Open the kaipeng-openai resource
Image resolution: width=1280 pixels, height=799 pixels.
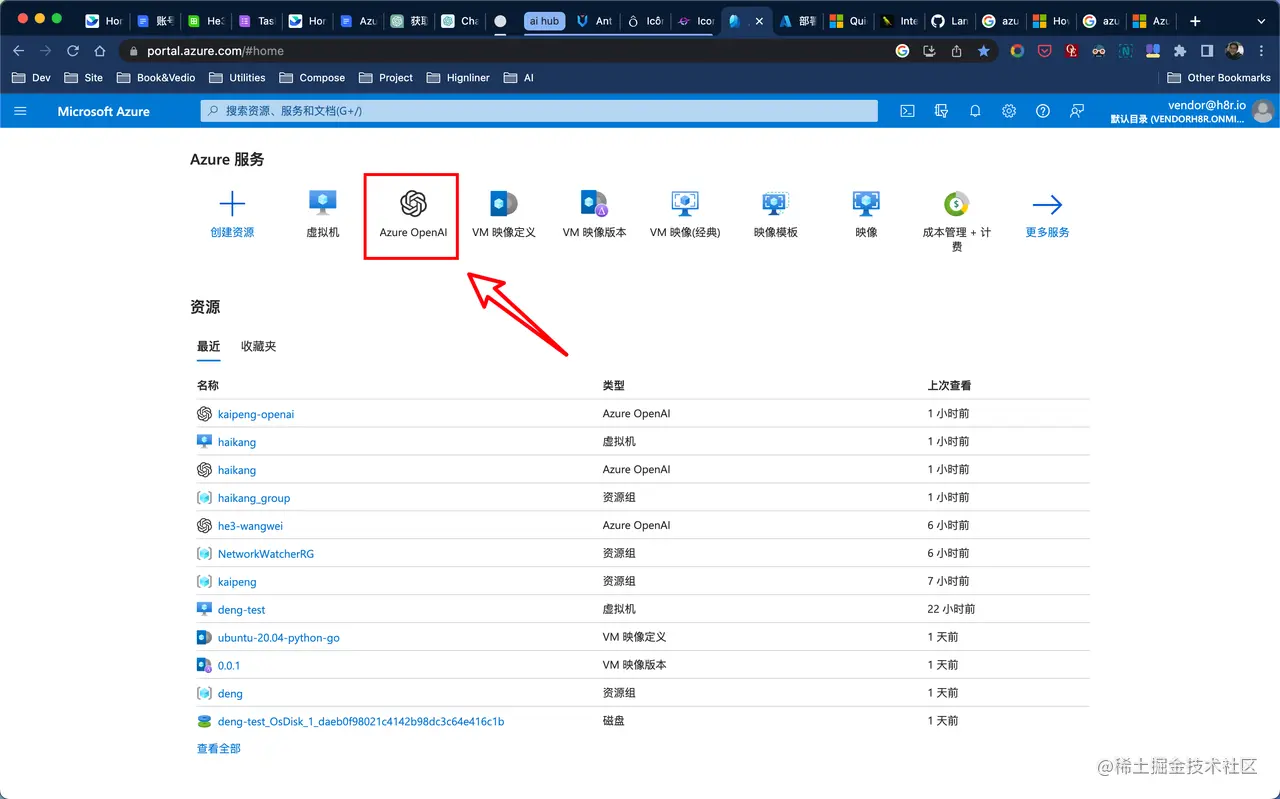click(x=256, y=414)
